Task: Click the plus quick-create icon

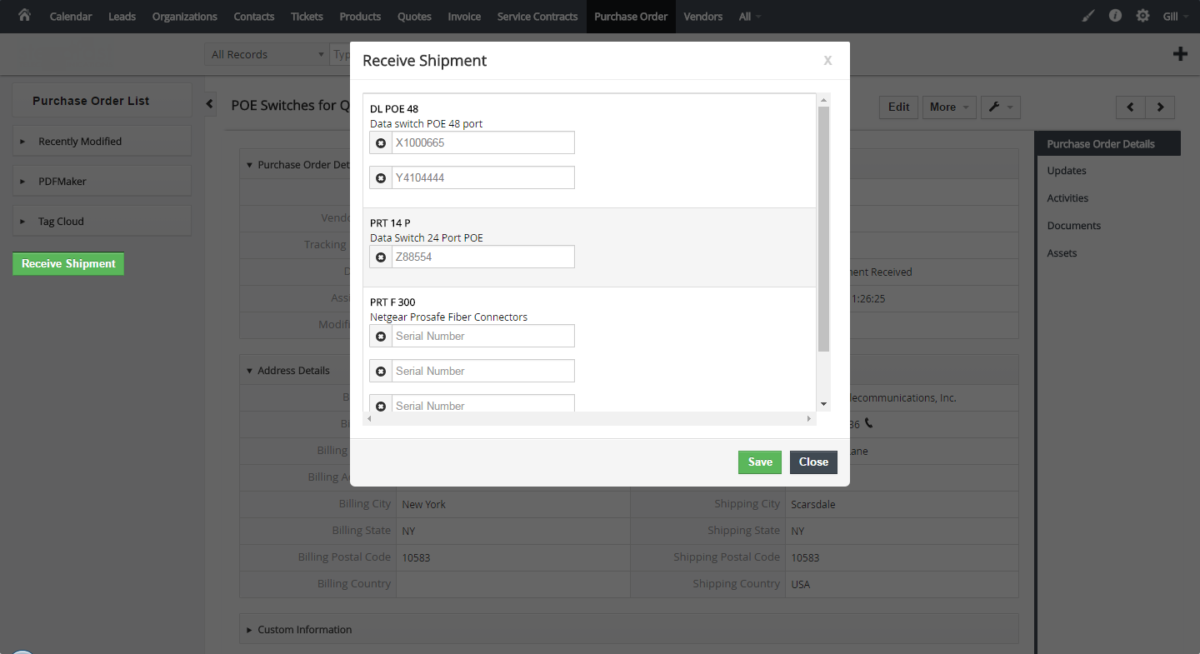Action: coord(1180,54)
